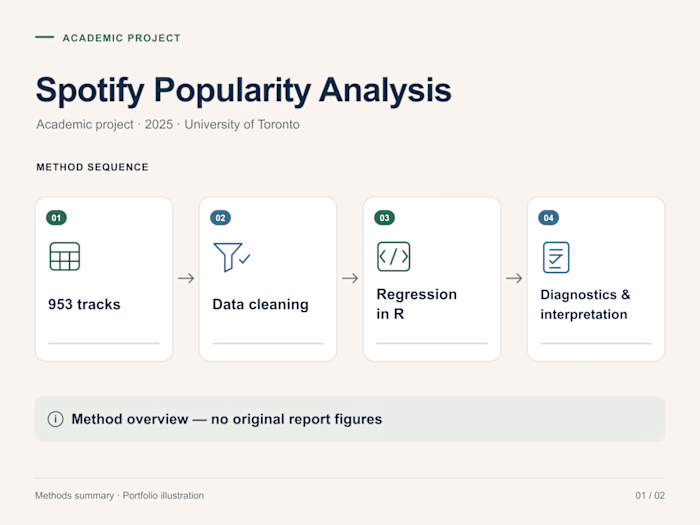Click the 'Regression in R' label
The image size is (700, 525).
pyautogui.click(x=417, y=304)
